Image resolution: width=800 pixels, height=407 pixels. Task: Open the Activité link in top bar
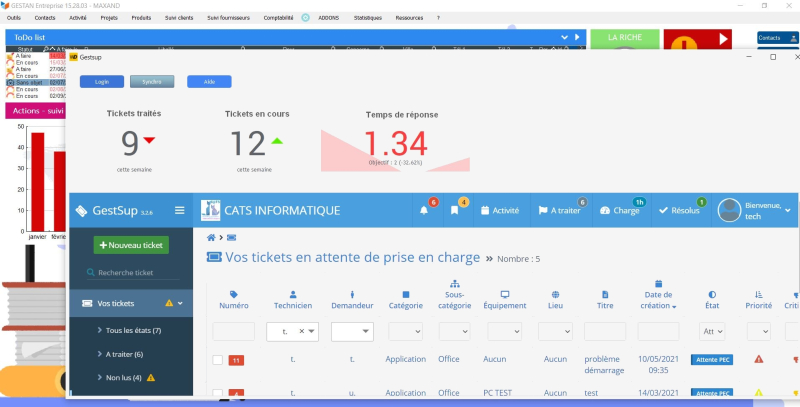(x=500, y=211)
